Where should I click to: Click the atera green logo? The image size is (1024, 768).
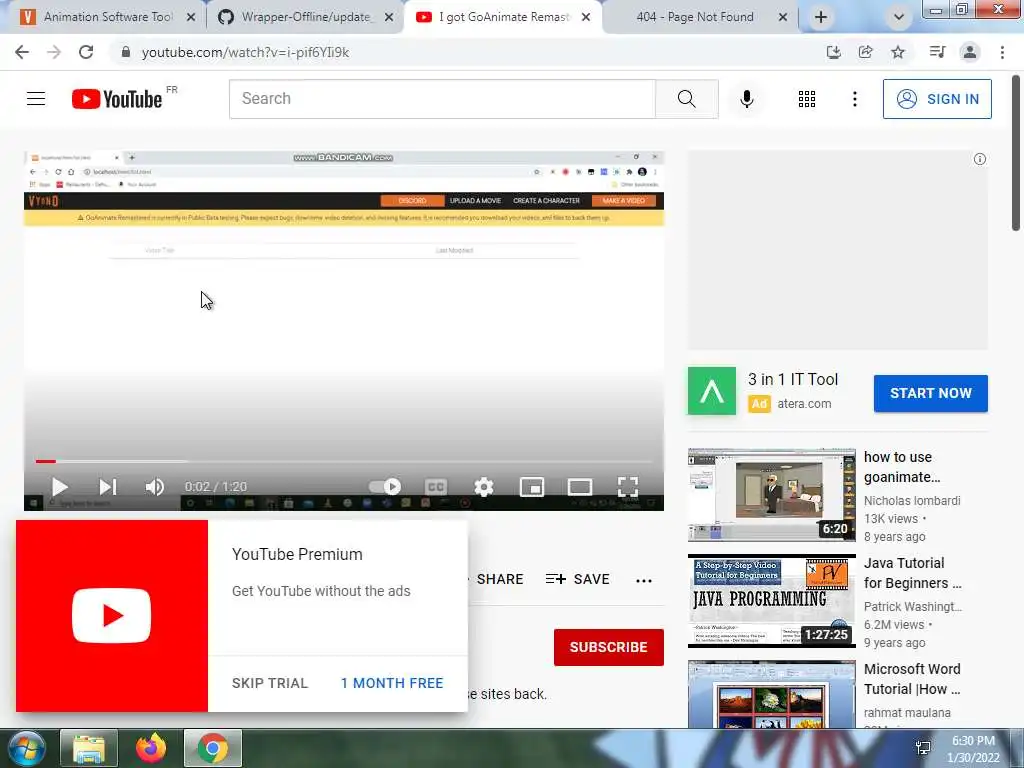click(711, 391)
